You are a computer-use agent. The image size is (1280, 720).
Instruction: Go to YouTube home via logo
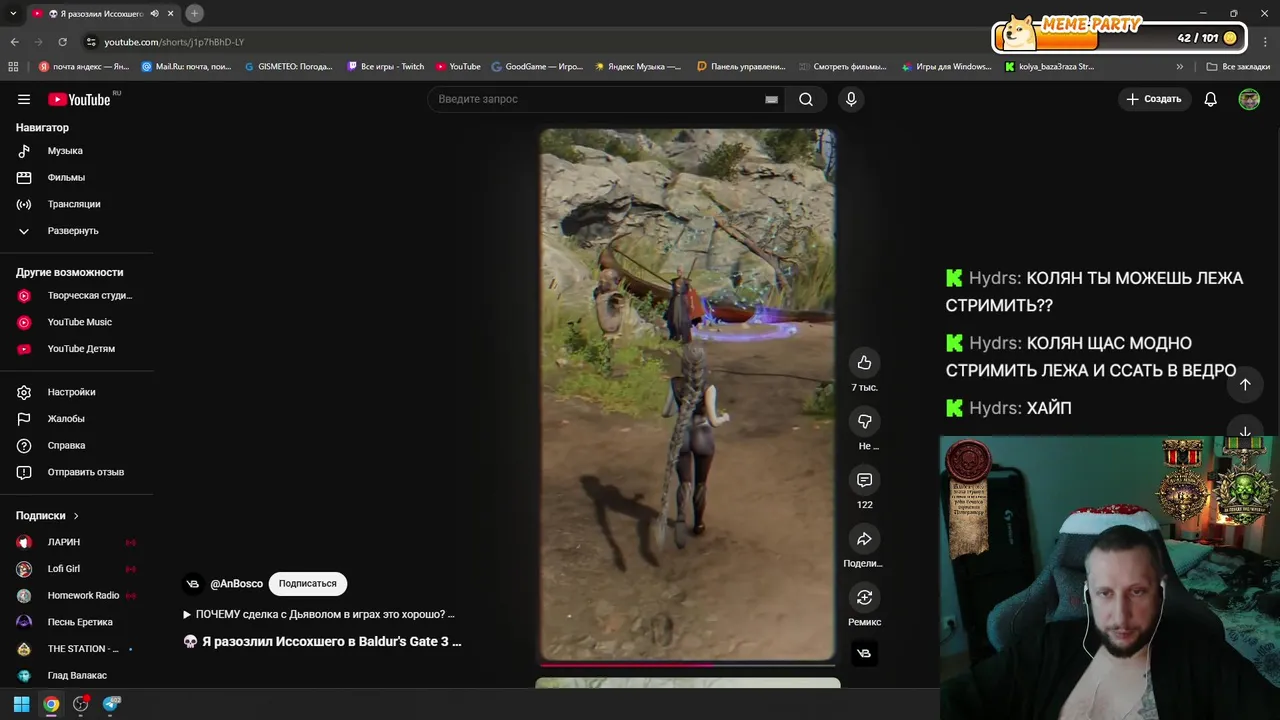(79, 99)
